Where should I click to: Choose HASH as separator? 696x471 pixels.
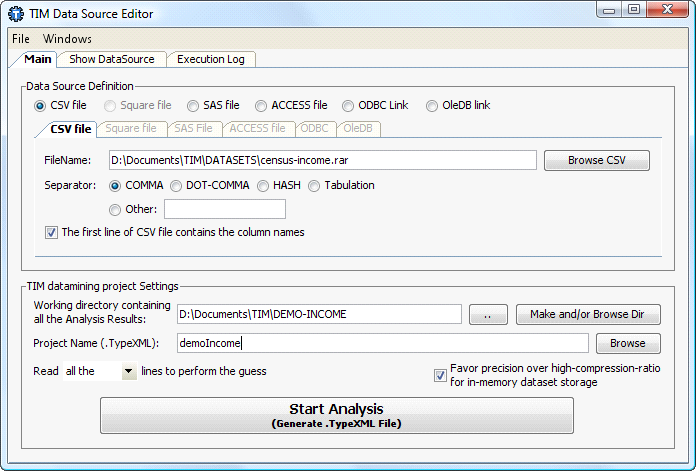[263, 186]
